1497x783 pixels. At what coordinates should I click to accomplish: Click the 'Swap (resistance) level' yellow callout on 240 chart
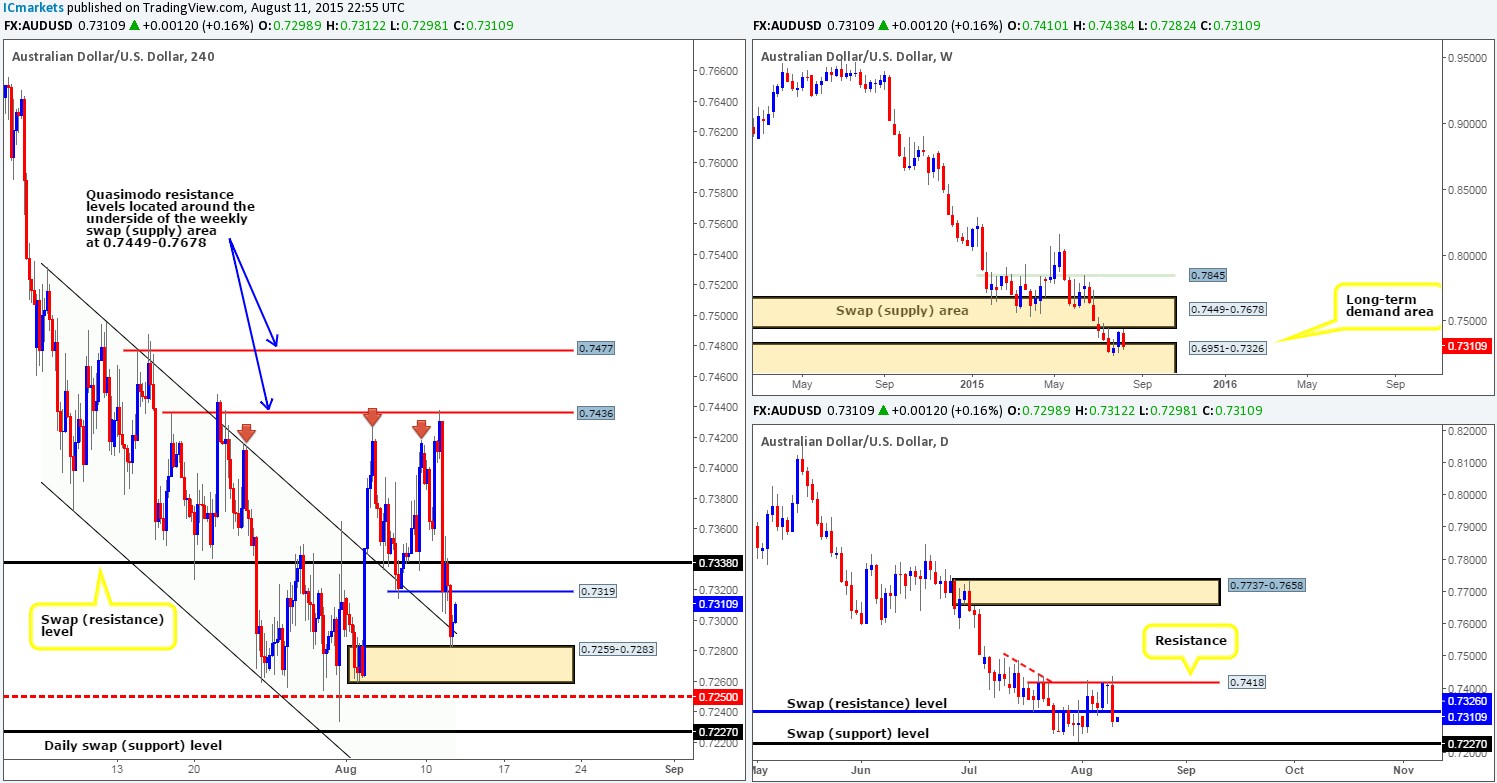pyautogui.click(x=104, y=627)
